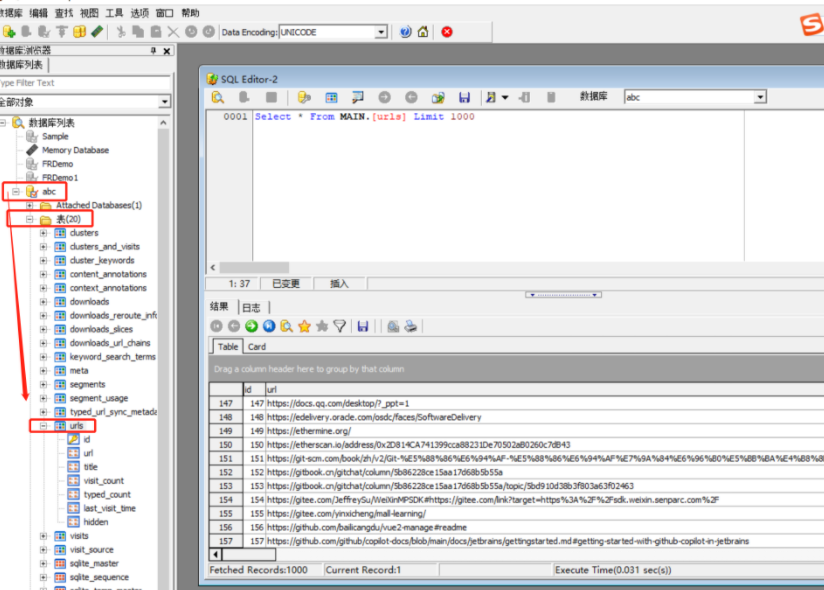Click the scissors cut icon
This screenshot has width=824, height=590.
pos(121,32)
